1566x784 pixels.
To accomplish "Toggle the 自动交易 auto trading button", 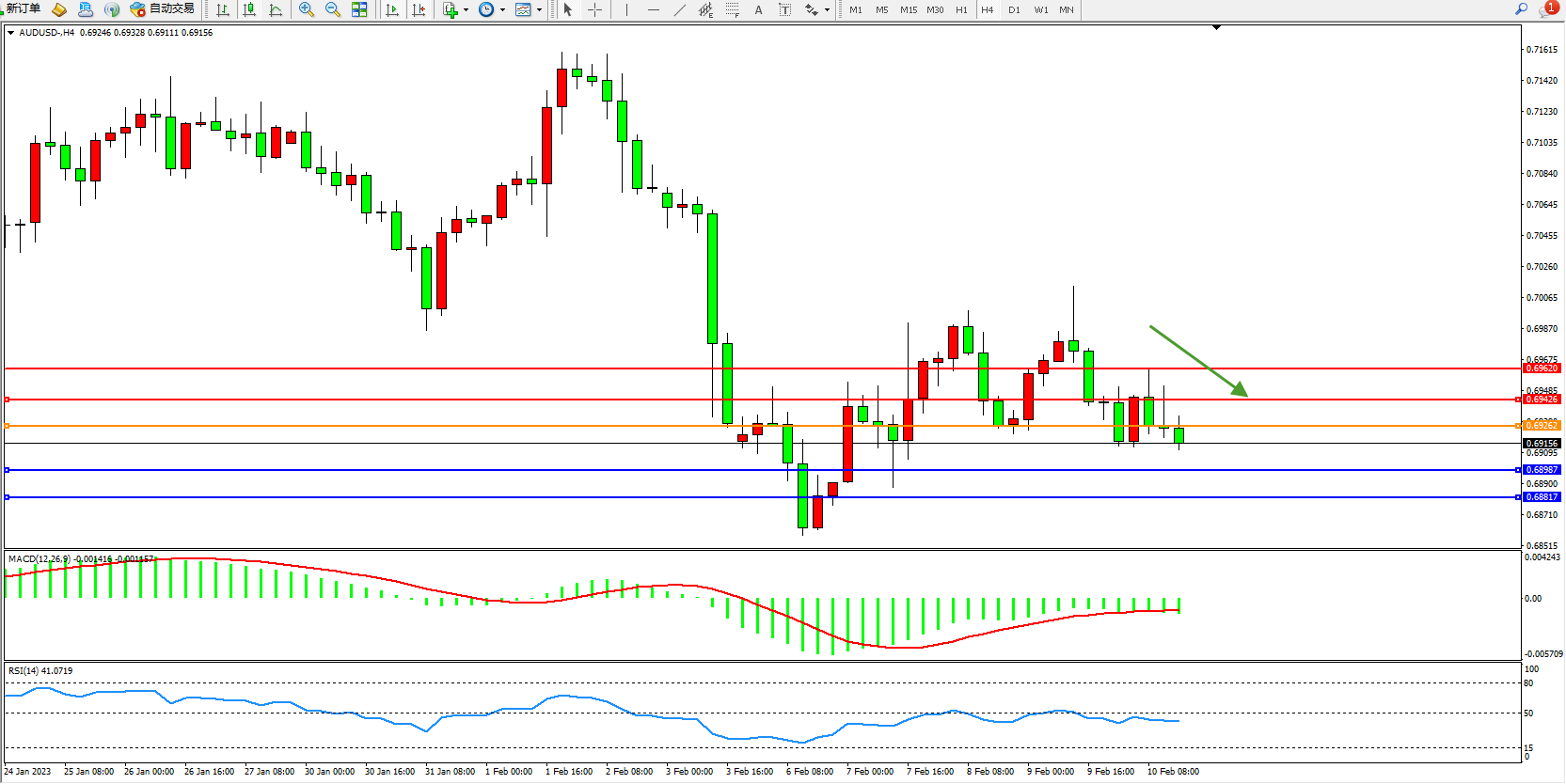I will pyautogui.click(x=163, y=9).
